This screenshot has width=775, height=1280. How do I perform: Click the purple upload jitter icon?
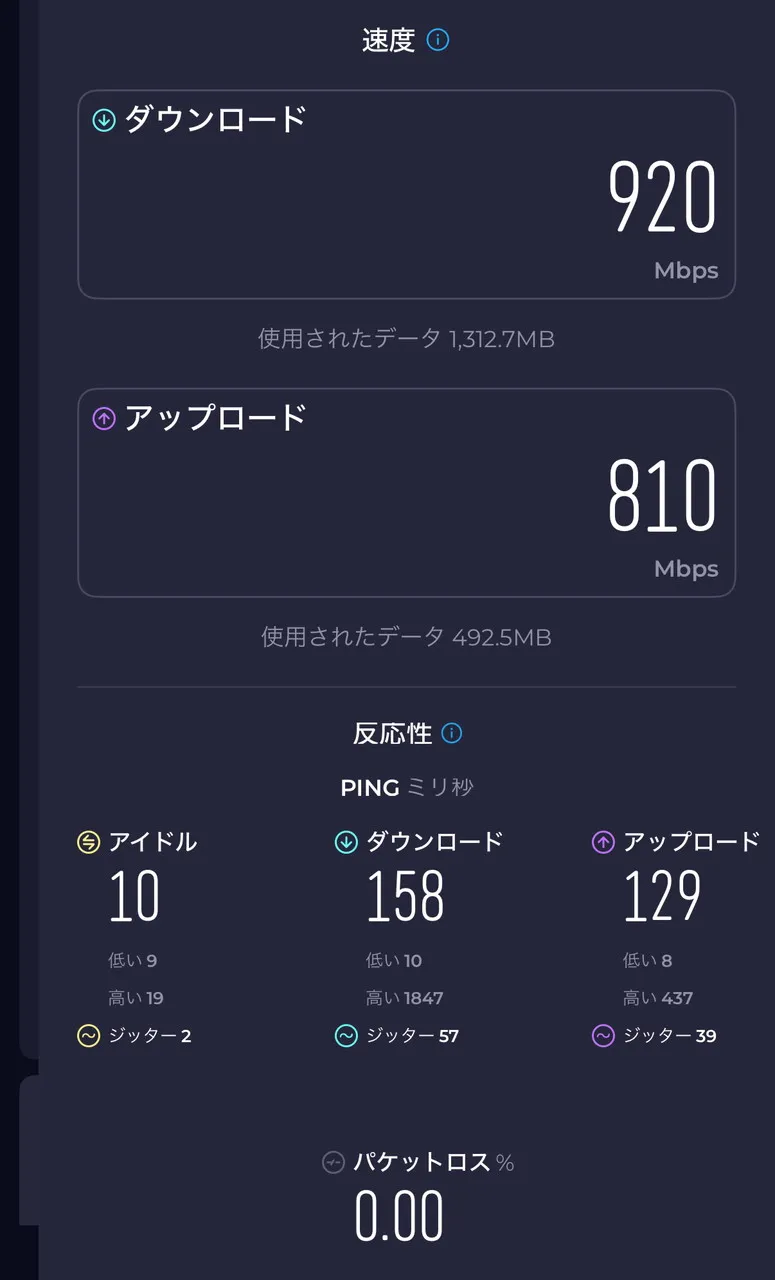tap(603, 1036)
